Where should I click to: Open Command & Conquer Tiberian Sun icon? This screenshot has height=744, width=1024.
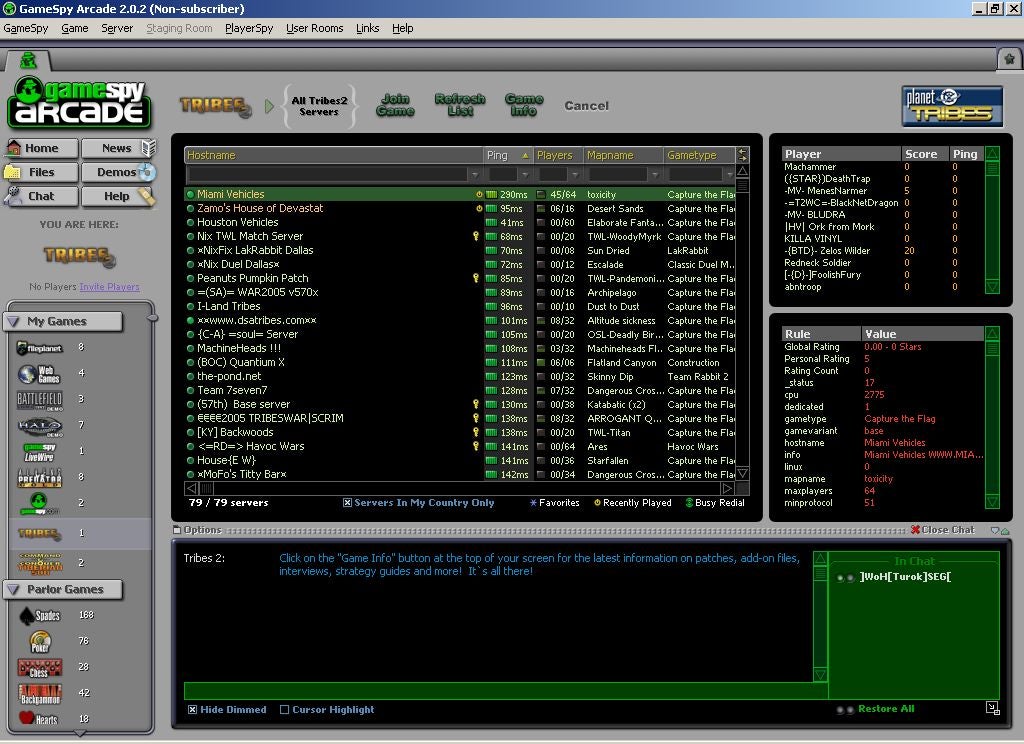coord(39,563)
